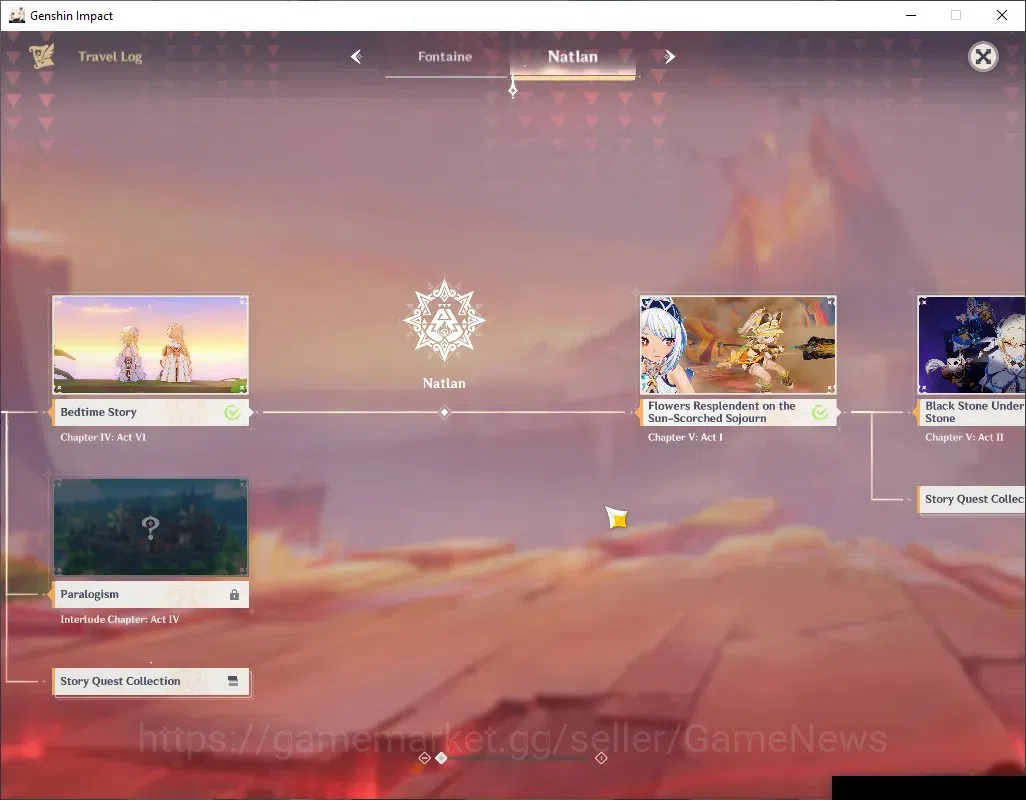Close the Travel Log with X icon
1026x800 pixels.
coord(983,57)
